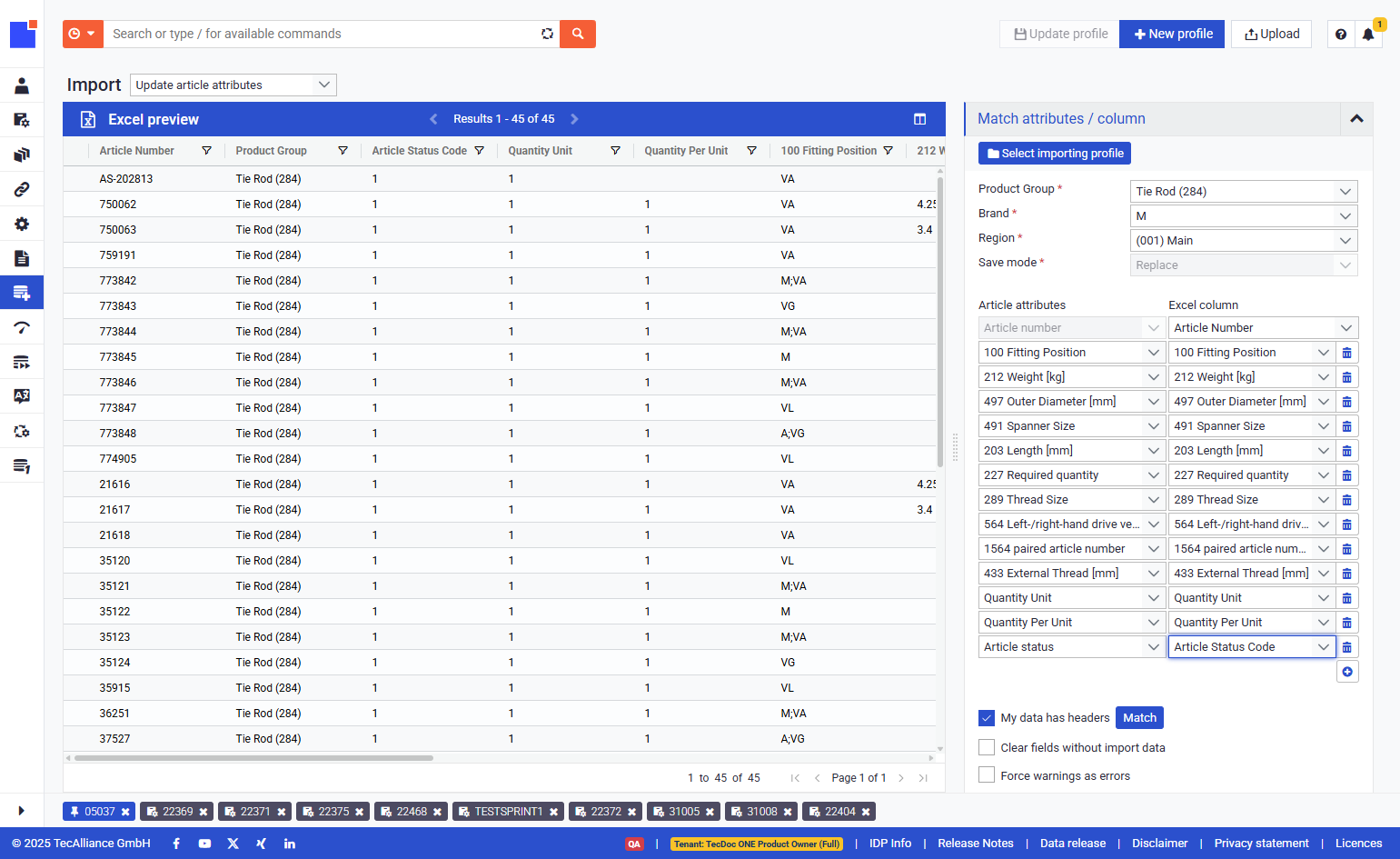Go to next results page arrow in Excel preview header

click(574, 119)
